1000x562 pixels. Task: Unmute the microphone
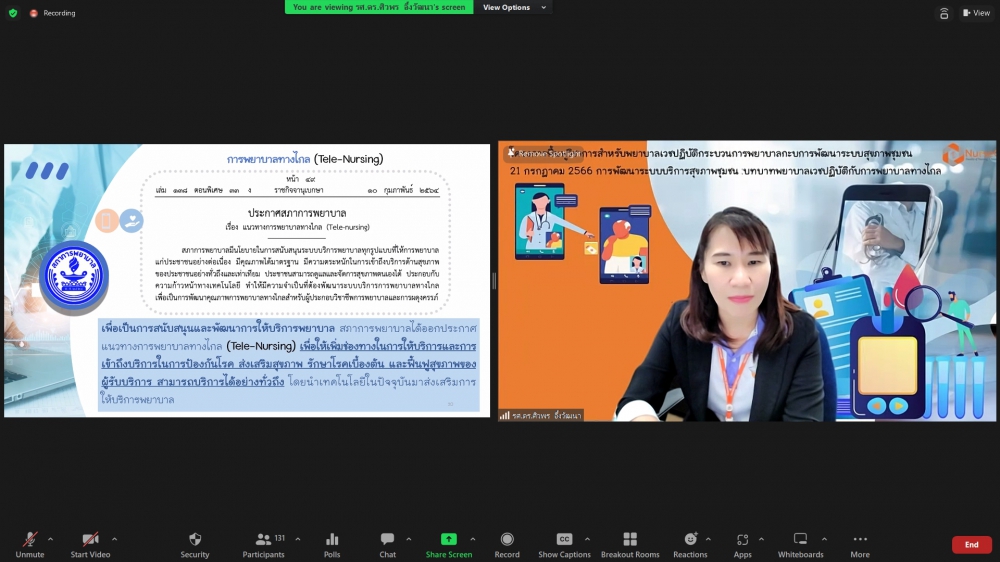click(30, 540)
